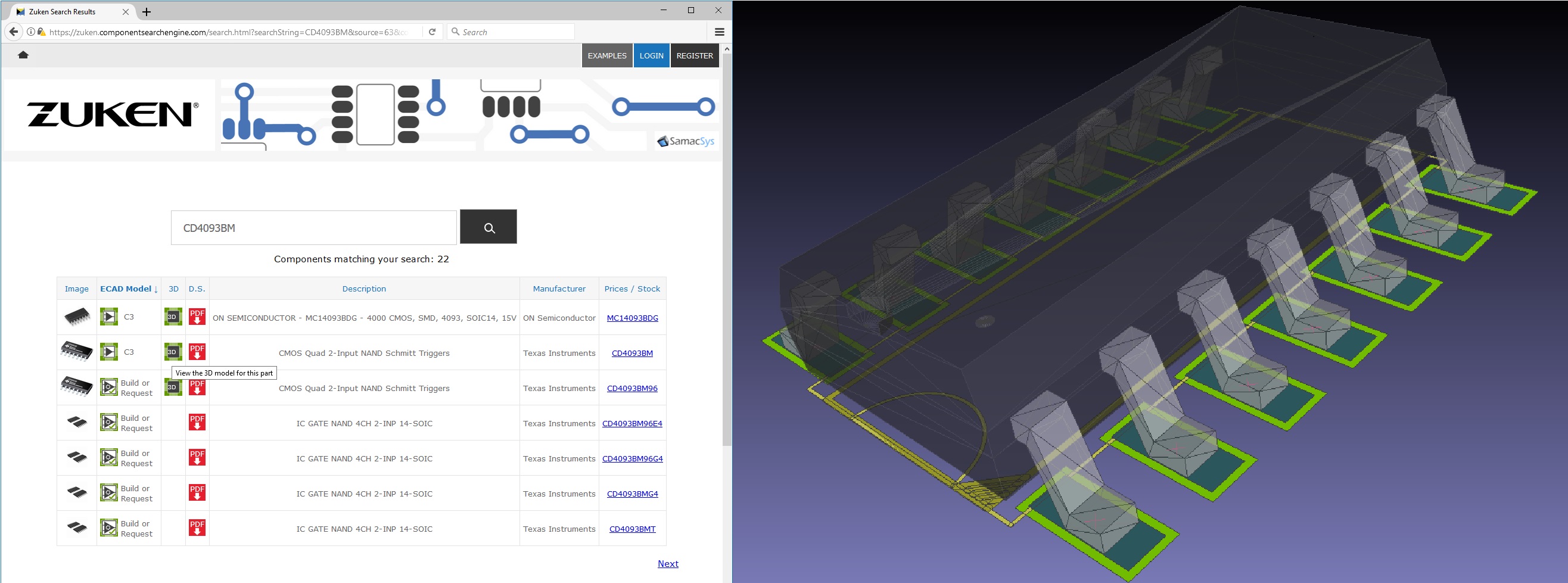This screenshot has height=583, width=1568.
Task: Click the browser page vertical scrollbar
Action: point(727,244)
